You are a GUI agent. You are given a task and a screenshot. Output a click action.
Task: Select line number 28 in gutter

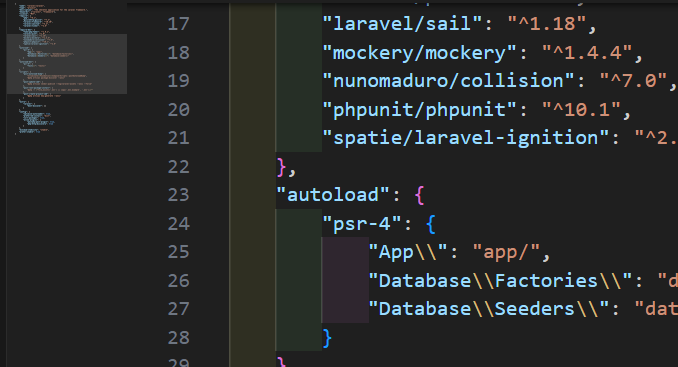pos(179,338)
